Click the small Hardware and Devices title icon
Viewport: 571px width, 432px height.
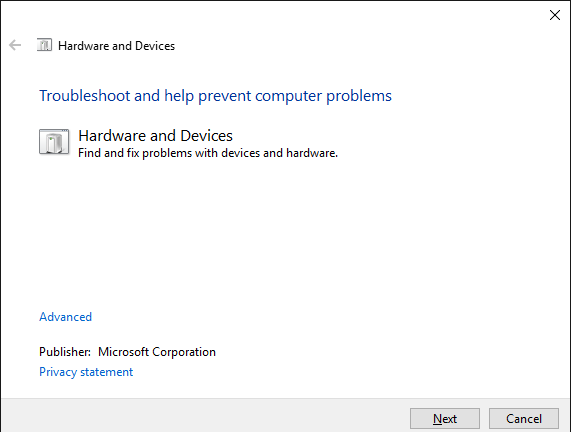tap(44, 45)
